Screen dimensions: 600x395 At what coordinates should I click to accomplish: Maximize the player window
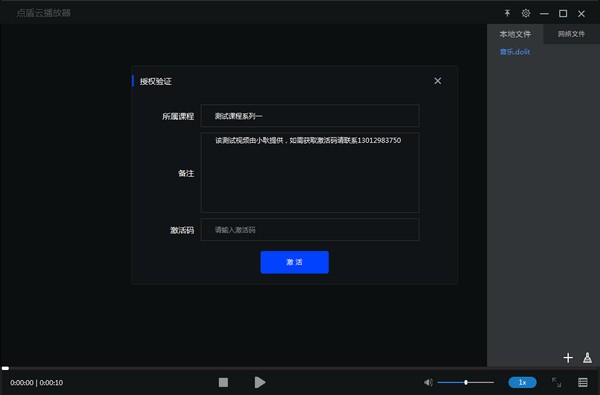pos(563,13)
